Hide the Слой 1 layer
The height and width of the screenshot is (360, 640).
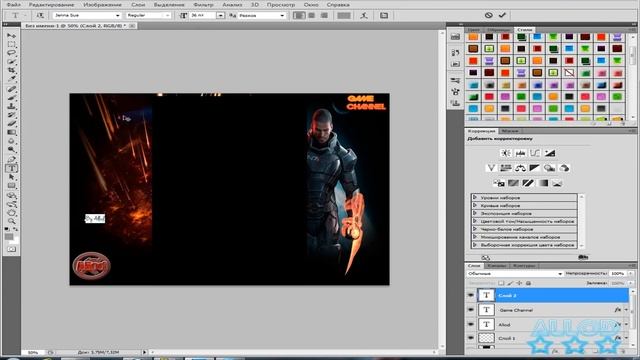coord(471,338)
